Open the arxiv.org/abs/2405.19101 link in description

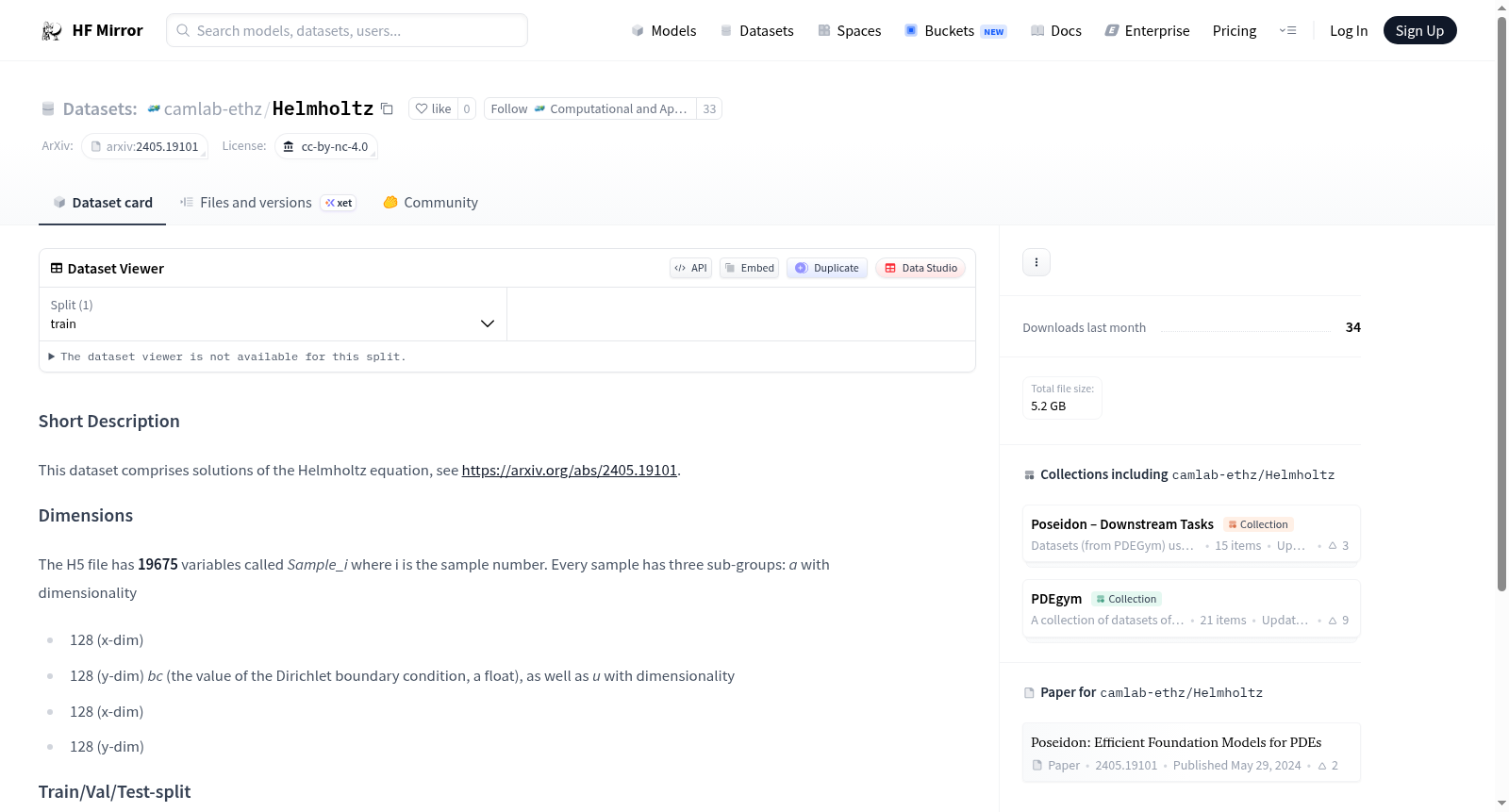click(570, 470)
